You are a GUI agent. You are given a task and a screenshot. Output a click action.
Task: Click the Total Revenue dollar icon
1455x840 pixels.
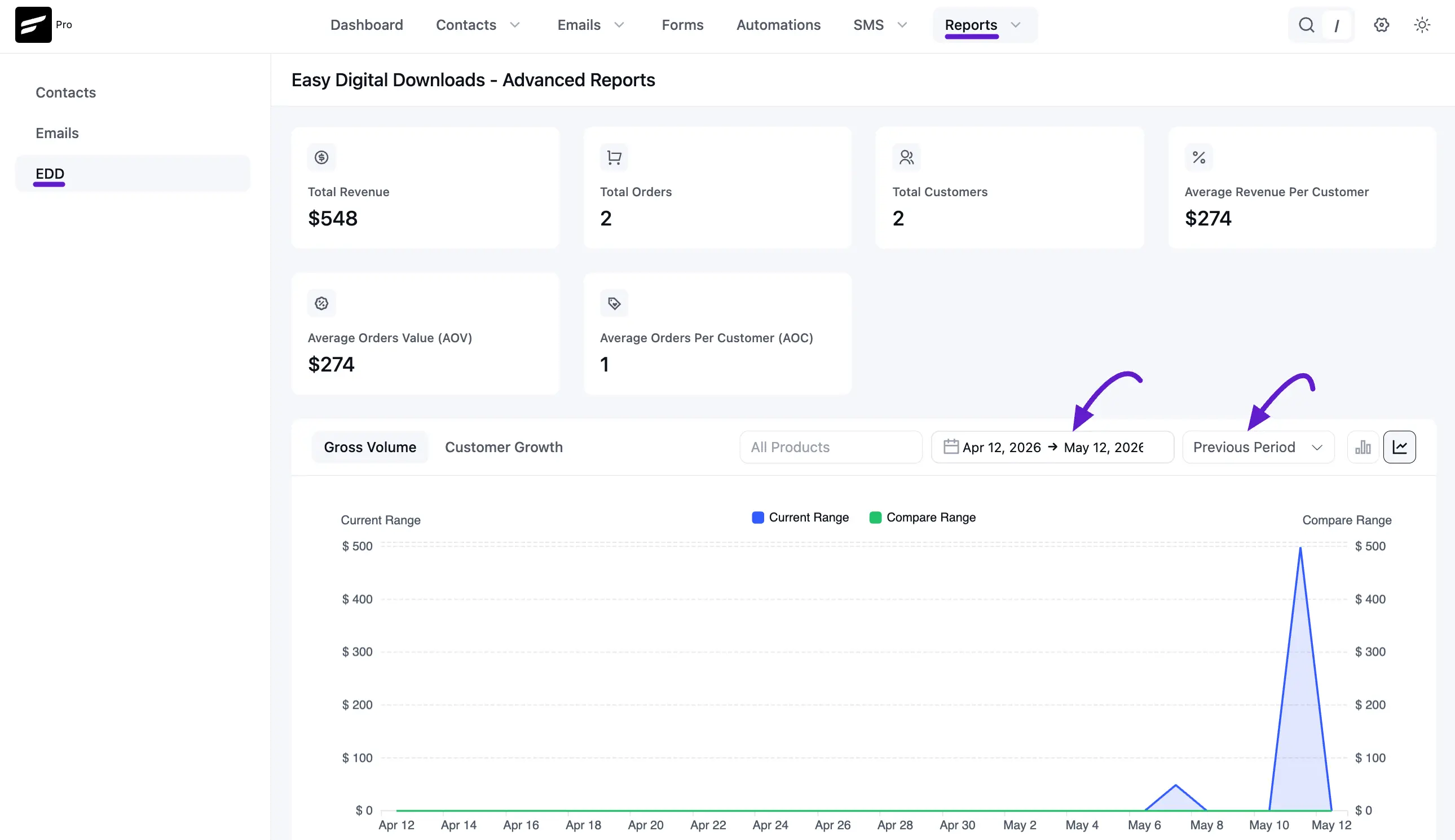(x=321, y=157)
